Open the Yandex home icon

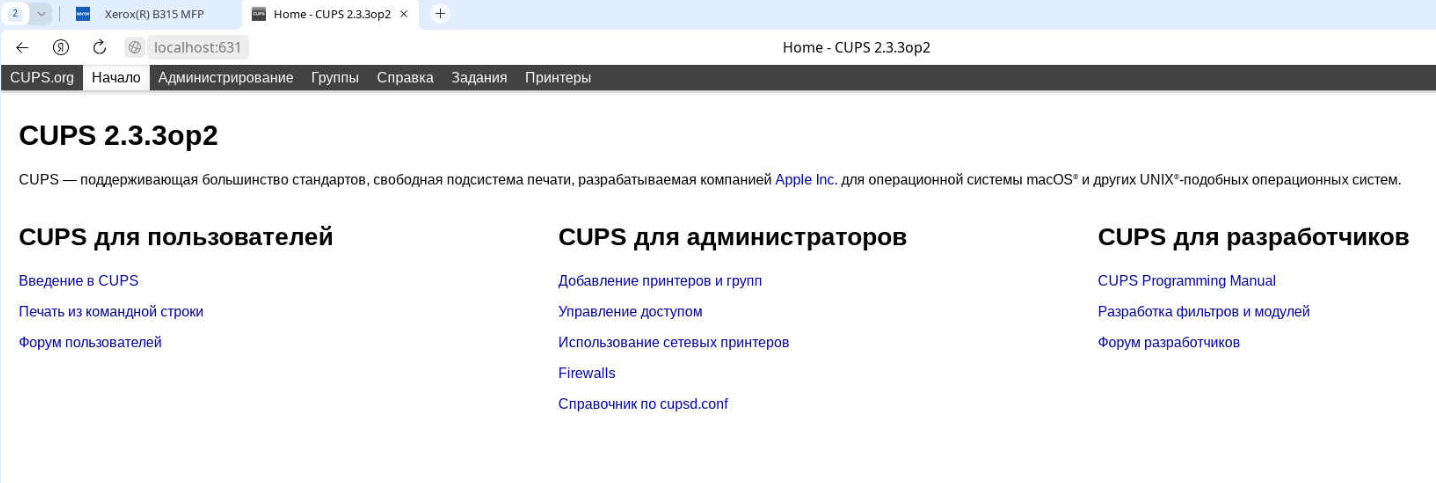pyautogui.click(x=61, y=47)
